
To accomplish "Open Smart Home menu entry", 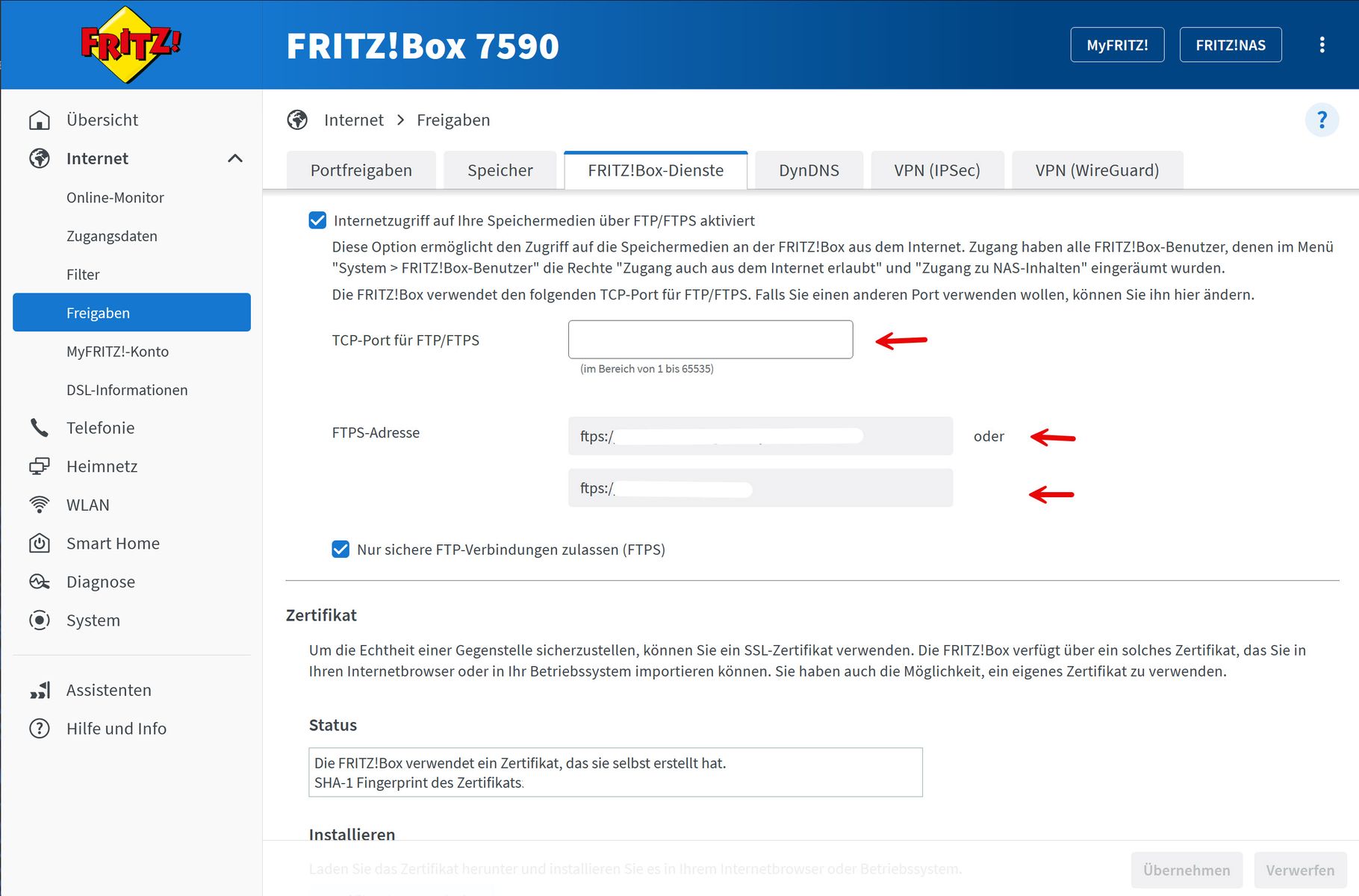I will point(113,544).
